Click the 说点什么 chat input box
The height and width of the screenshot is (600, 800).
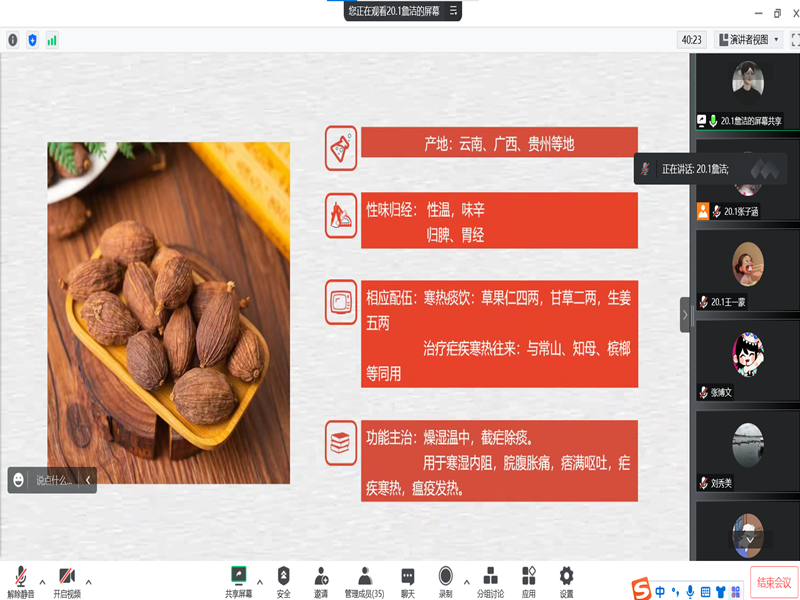click(x=55, y=480)
